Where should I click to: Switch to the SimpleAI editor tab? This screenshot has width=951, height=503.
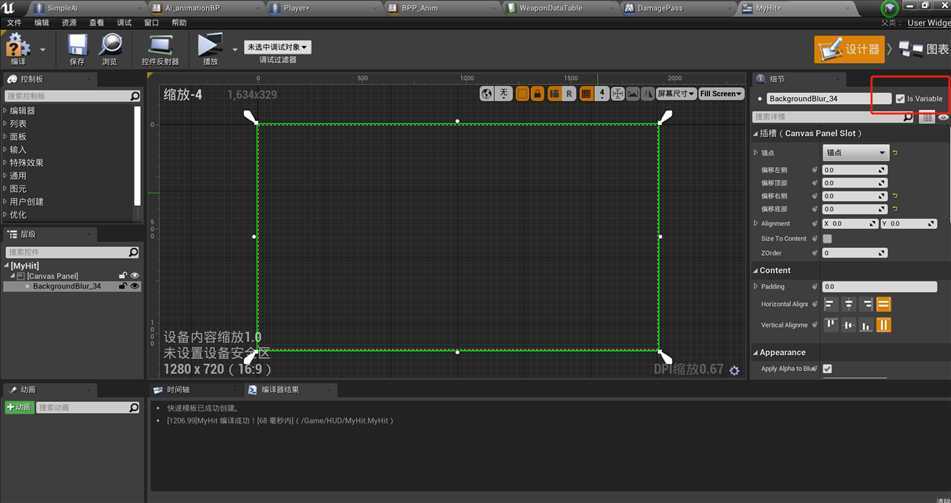click(x=86, y=8)
